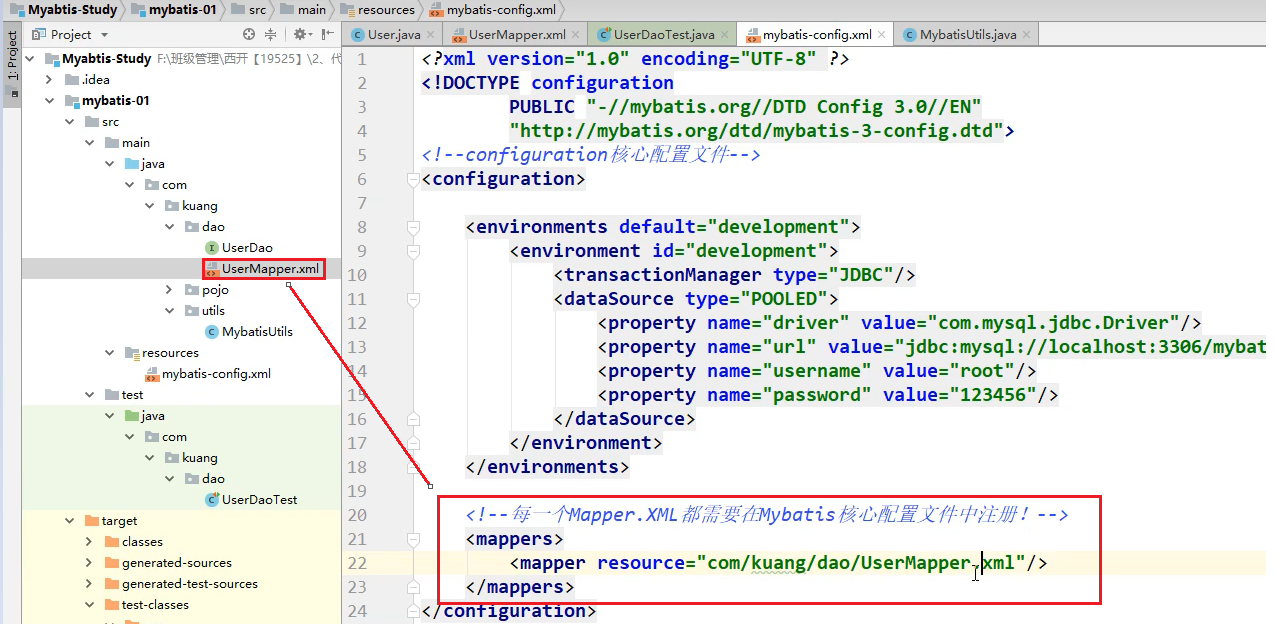Viewport: 1276px width, 624px height.
Task: Select the test folder in tree
Action: click(x=133, y=395)
